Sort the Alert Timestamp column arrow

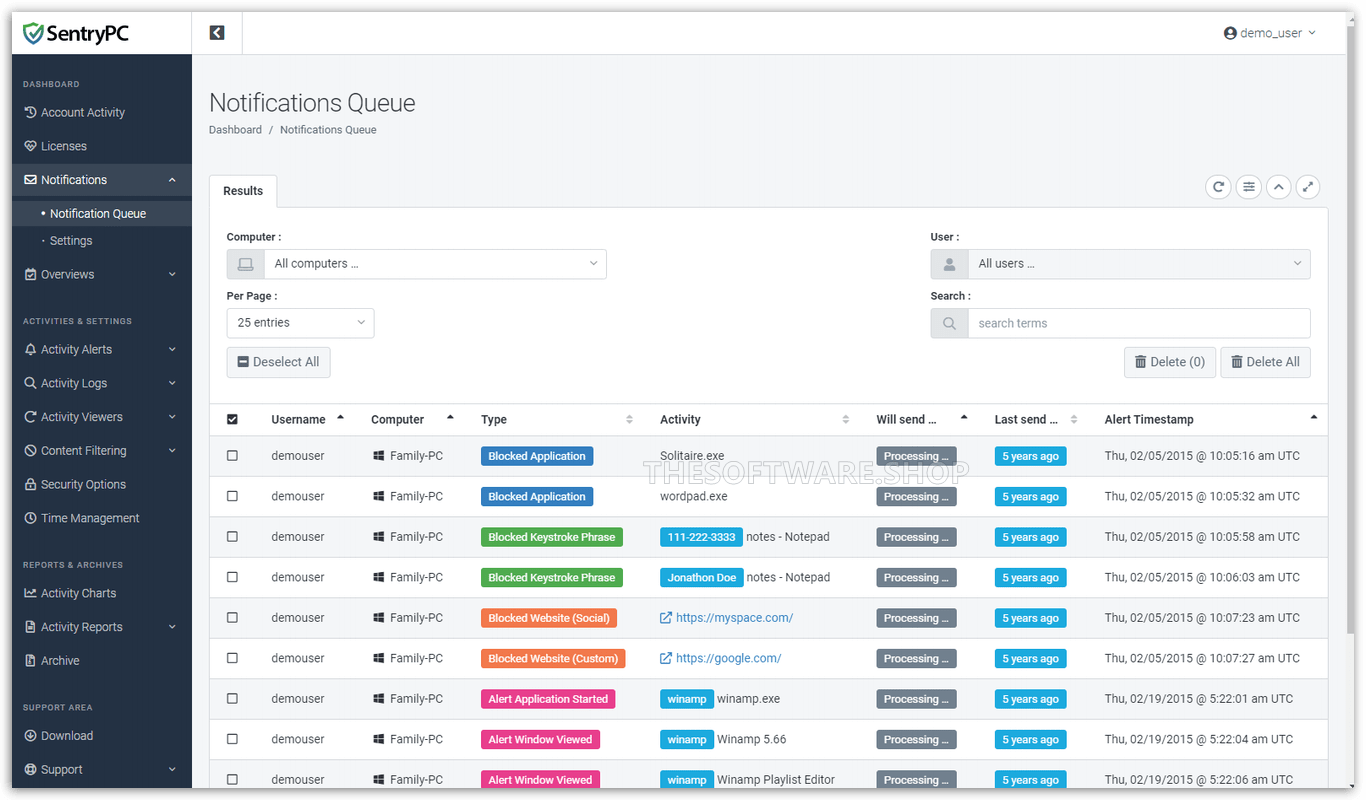pyautogui.click(x=1314, y=417)
